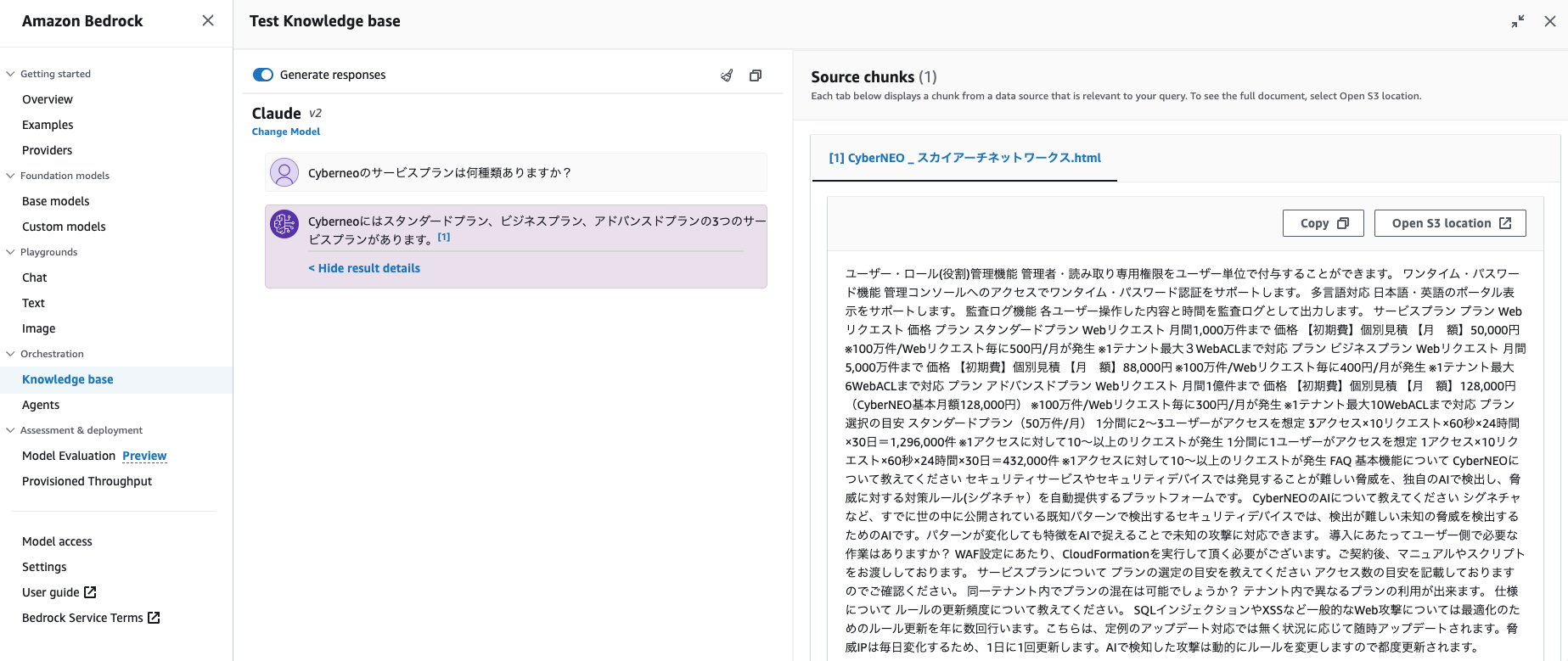Open Examples in the sidebar
Viewport: 1568px width, 661px height.
(x=48, y=125)
